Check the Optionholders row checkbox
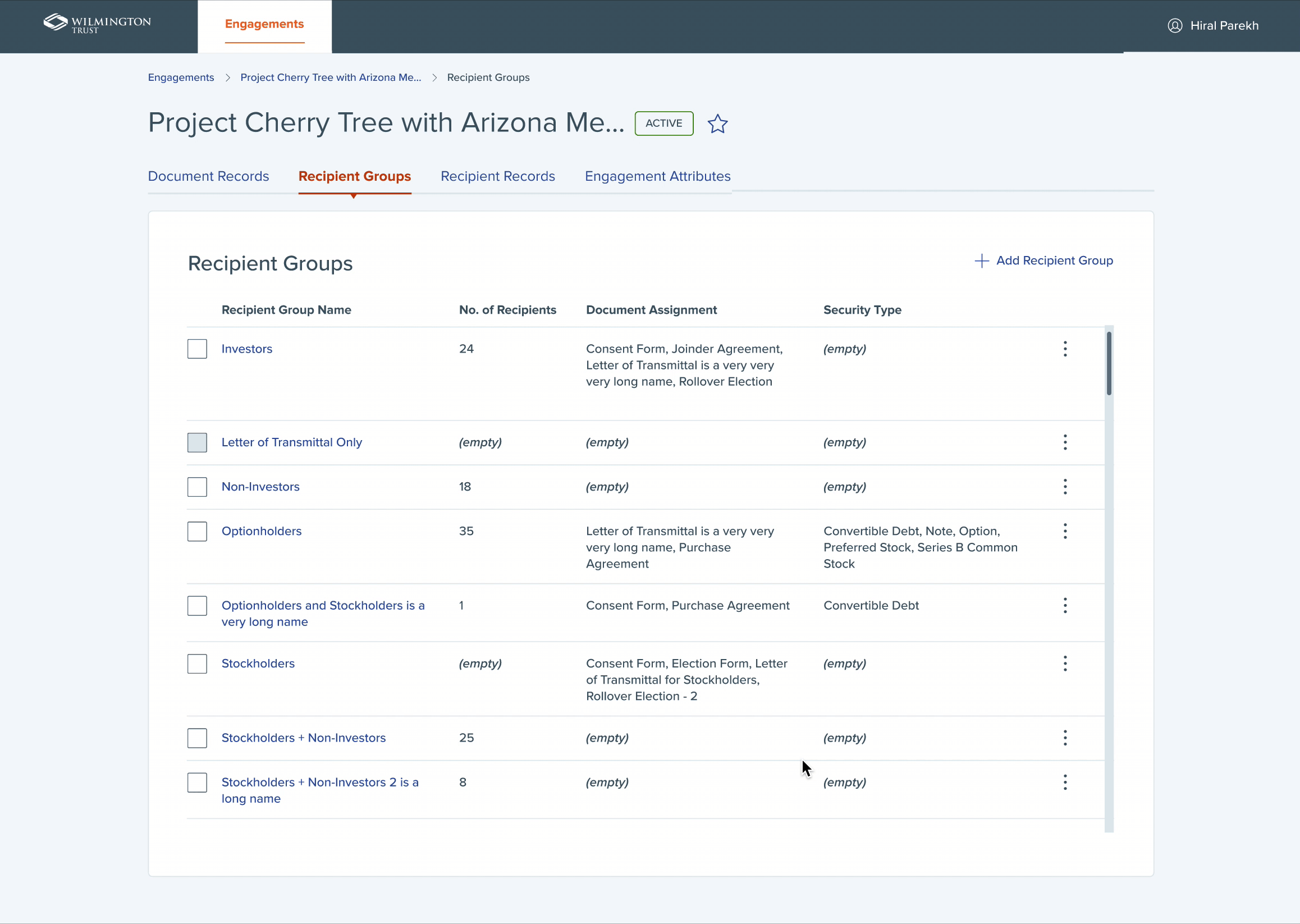1300x924 pixels. pos(198,532)
